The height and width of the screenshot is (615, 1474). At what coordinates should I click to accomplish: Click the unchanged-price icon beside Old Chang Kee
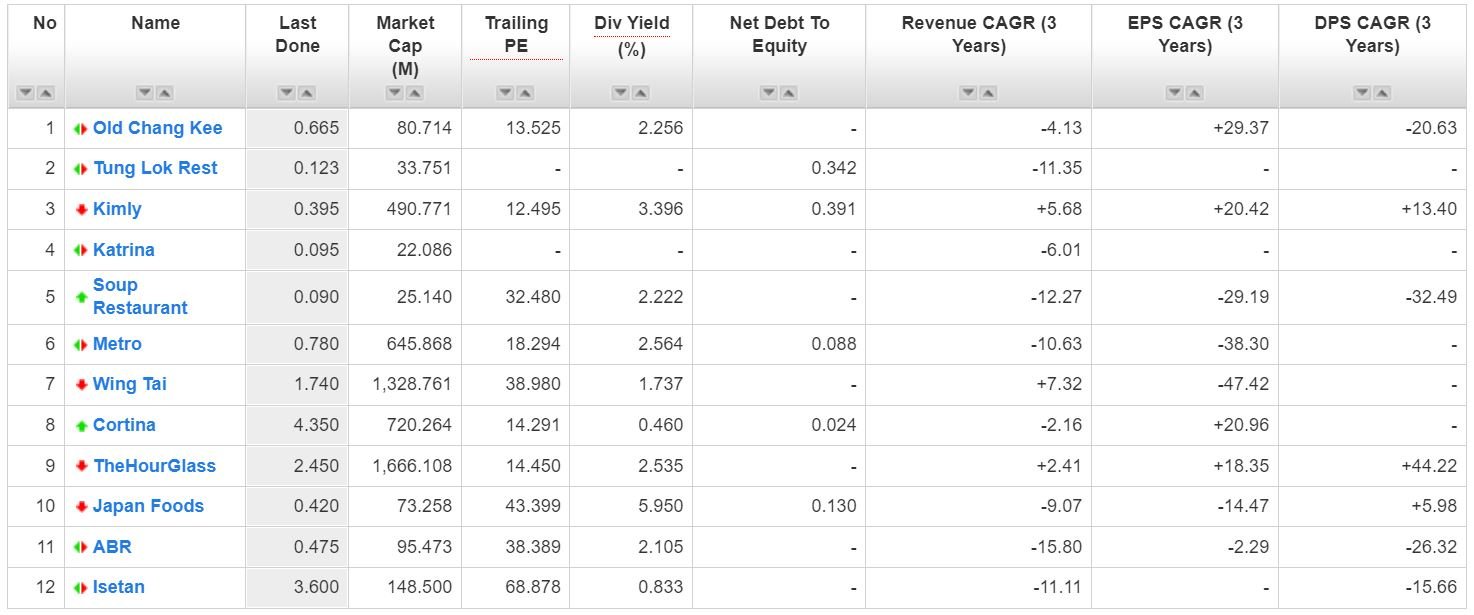pos(81,129)
